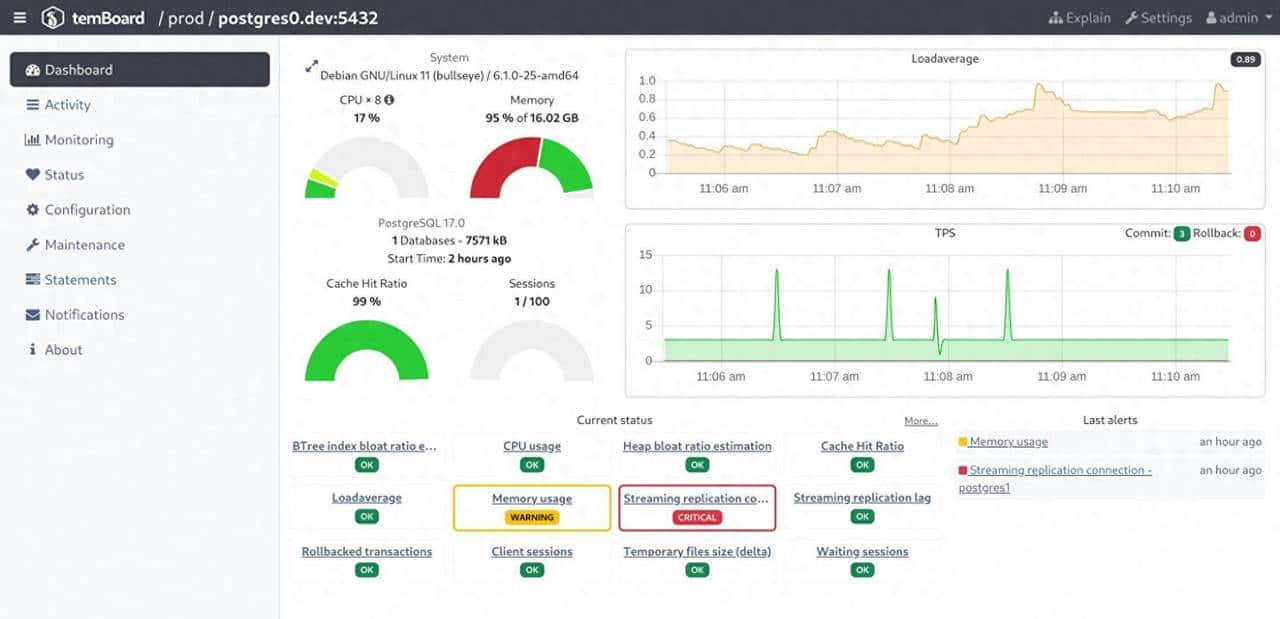This screenshot has width=1280, height=619.
Task: Click the red square beside Streaming replication alert
Action: click(963, 470)
